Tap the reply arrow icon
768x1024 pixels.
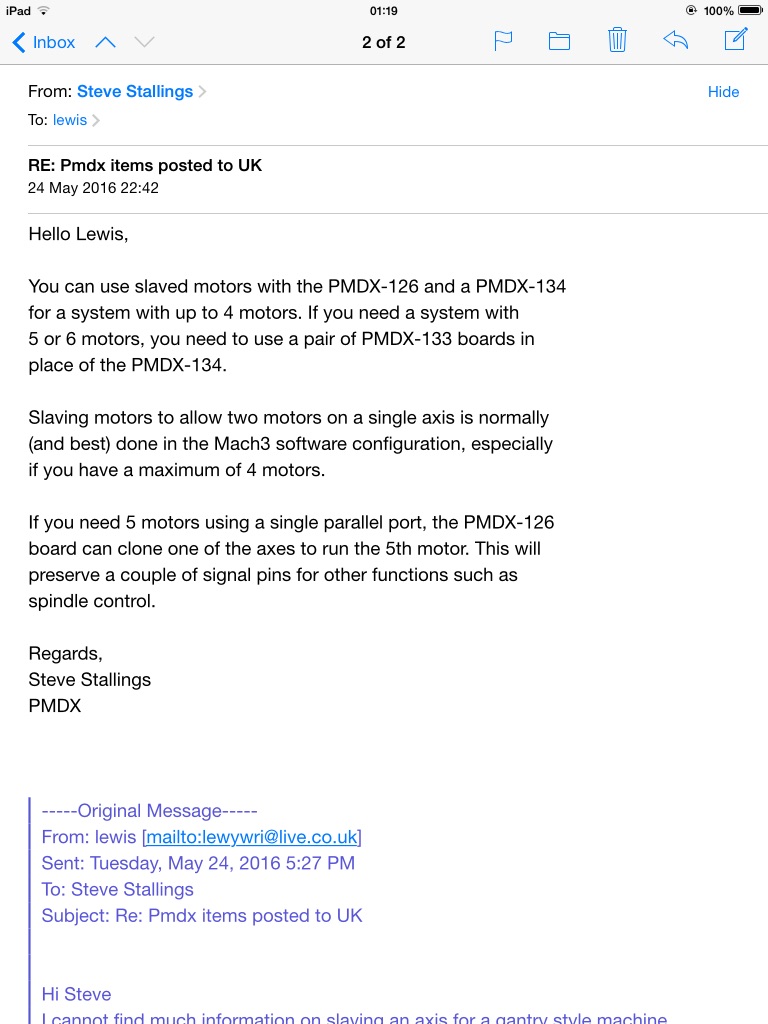(x=676, y=41)
